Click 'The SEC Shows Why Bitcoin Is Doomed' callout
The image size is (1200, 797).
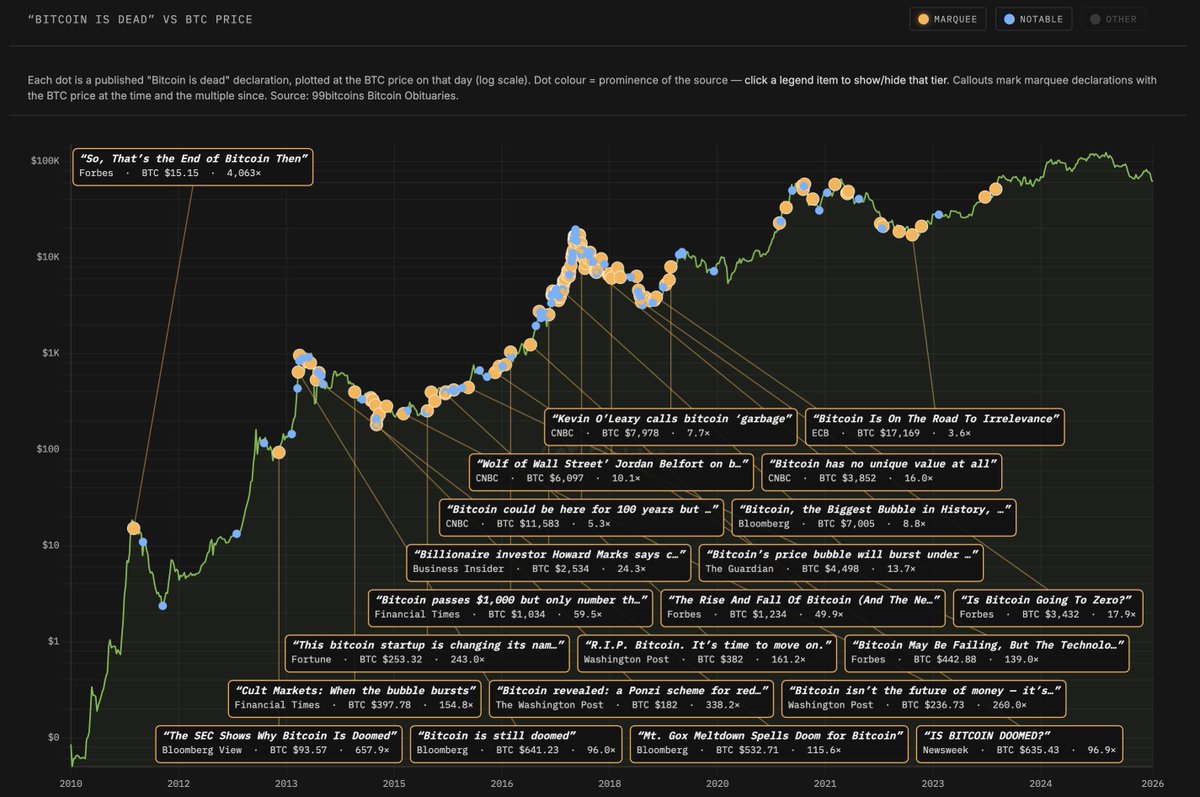[281, 742]
